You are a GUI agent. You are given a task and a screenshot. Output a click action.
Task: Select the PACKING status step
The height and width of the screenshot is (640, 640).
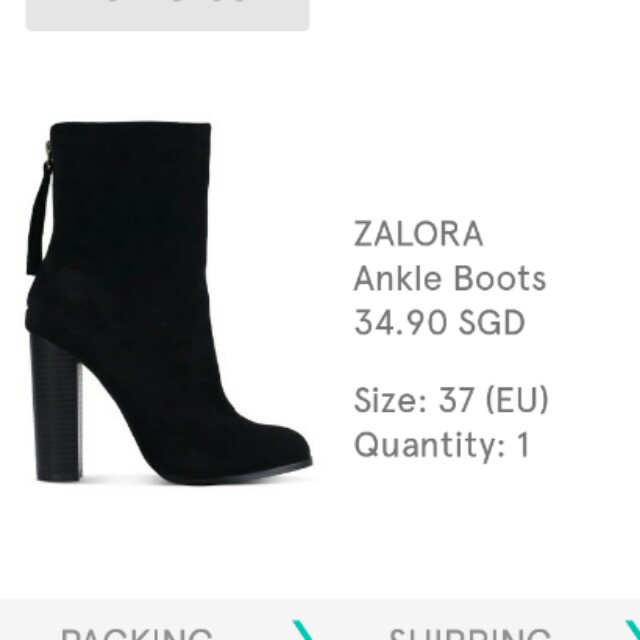coord(136,634)
